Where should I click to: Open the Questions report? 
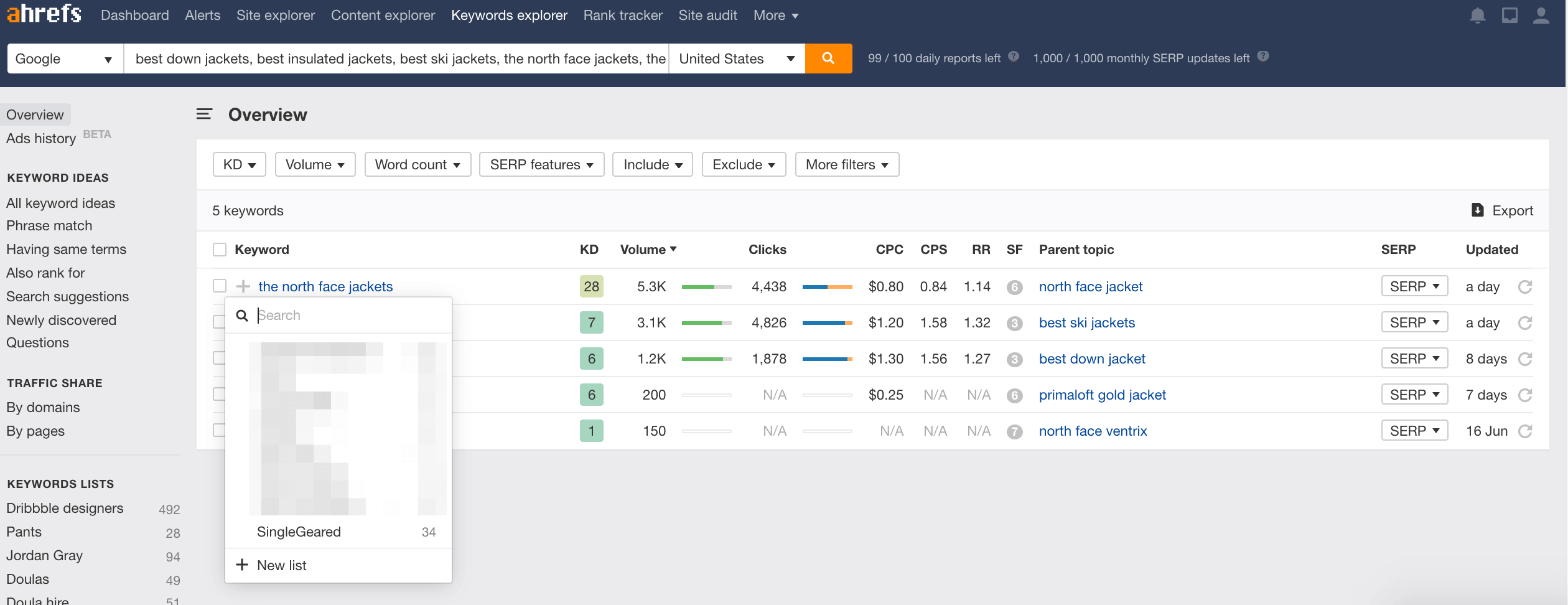coord(37,342)
